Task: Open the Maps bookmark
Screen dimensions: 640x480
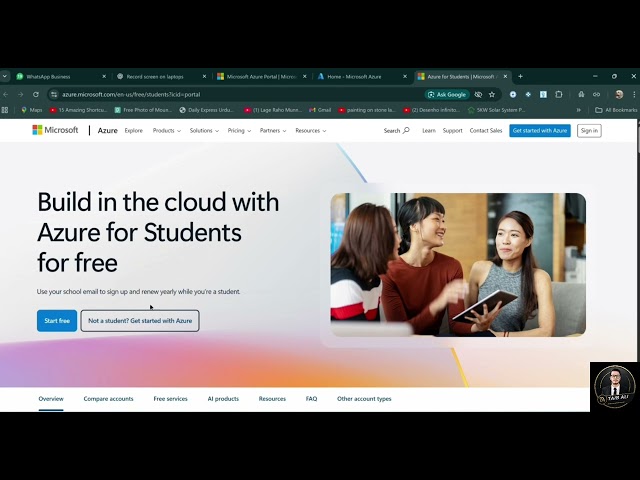Action: pos(32,110)
